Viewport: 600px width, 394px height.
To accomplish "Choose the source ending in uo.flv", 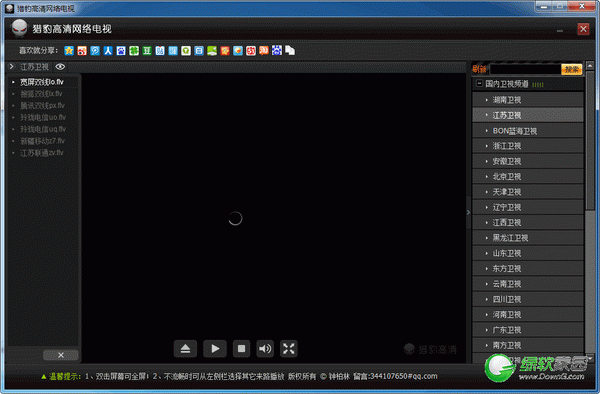I will 43,117.
